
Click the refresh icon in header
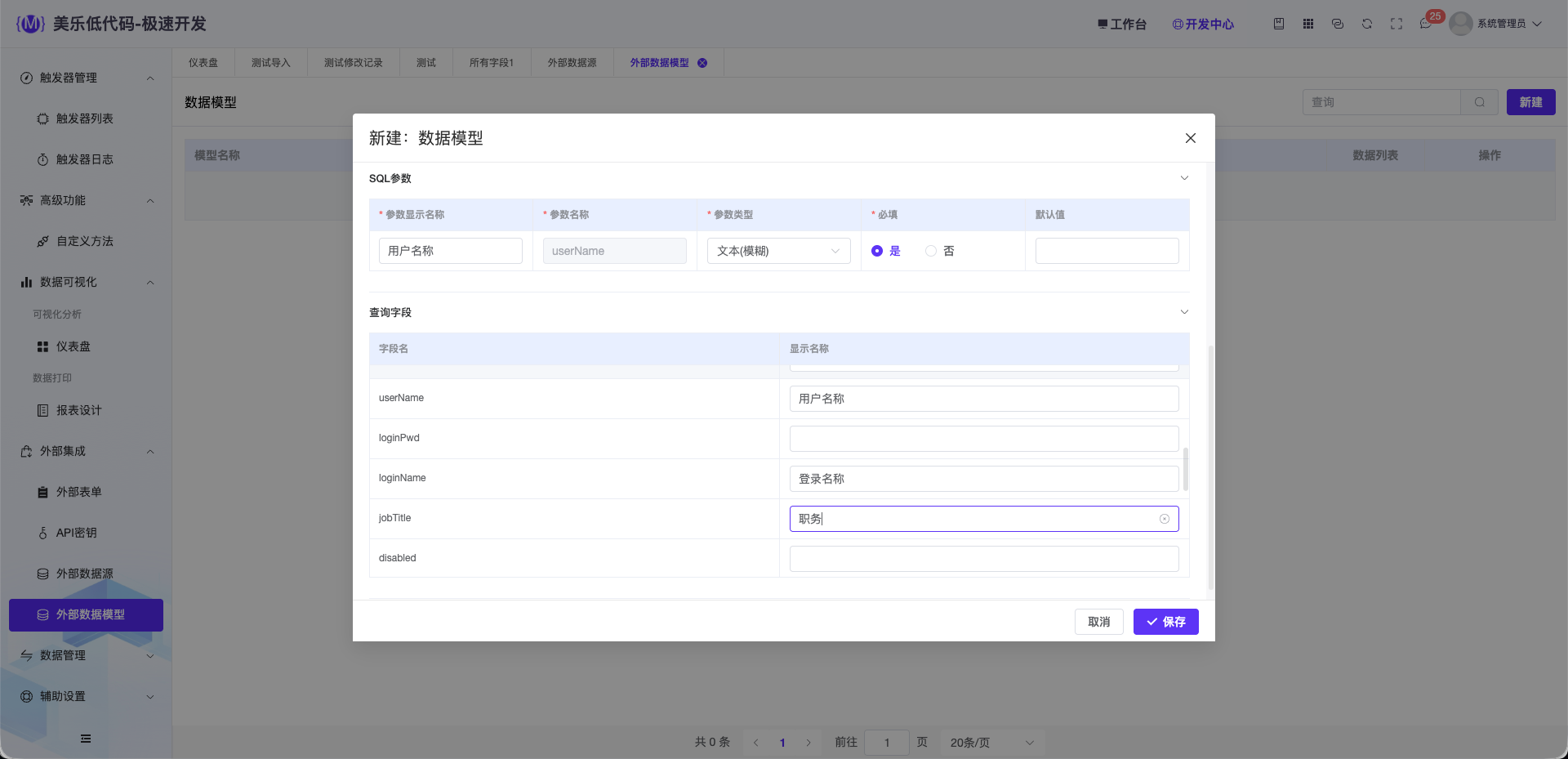pyautogui.click(x=1367, y=24)
